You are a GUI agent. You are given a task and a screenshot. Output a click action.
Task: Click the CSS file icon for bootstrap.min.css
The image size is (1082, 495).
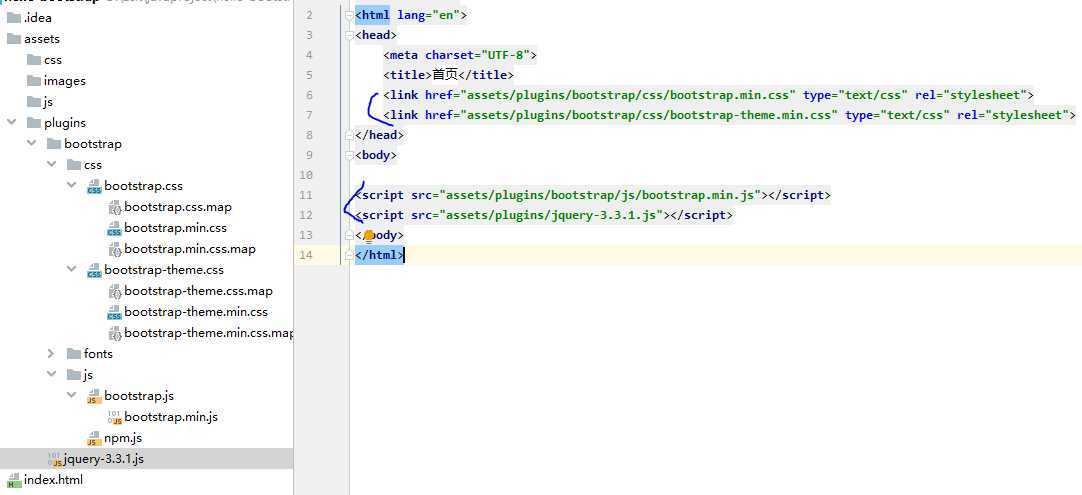point(115,229)
